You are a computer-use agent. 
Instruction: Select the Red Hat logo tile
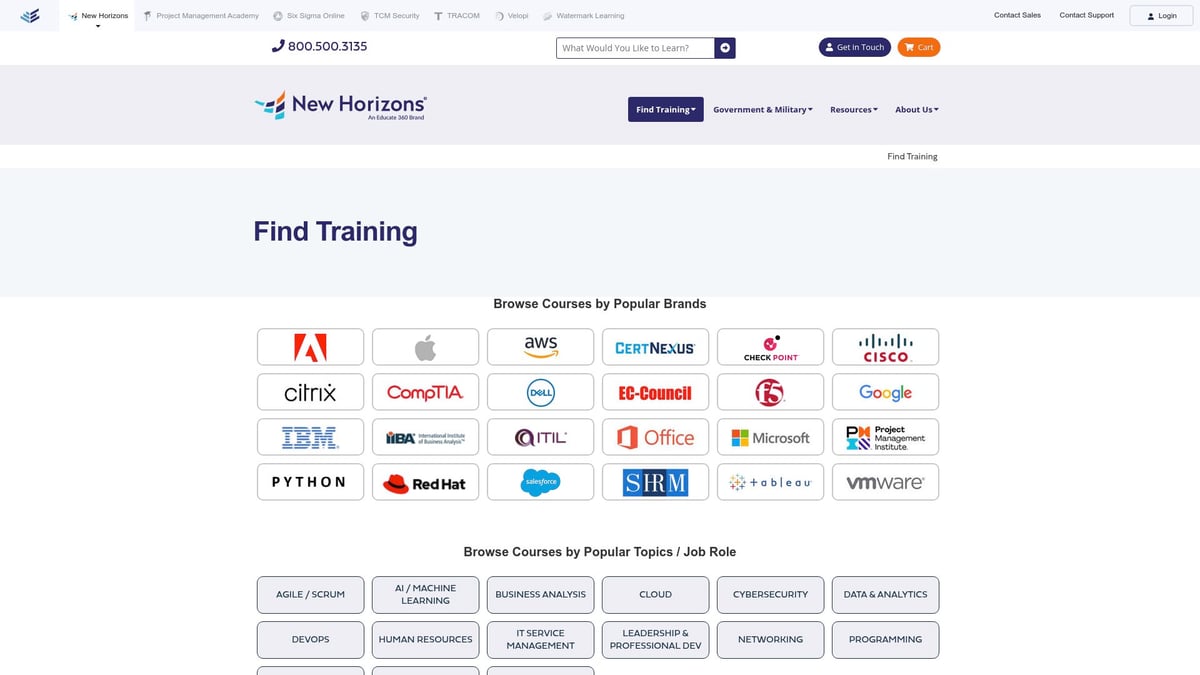[425, 481]
